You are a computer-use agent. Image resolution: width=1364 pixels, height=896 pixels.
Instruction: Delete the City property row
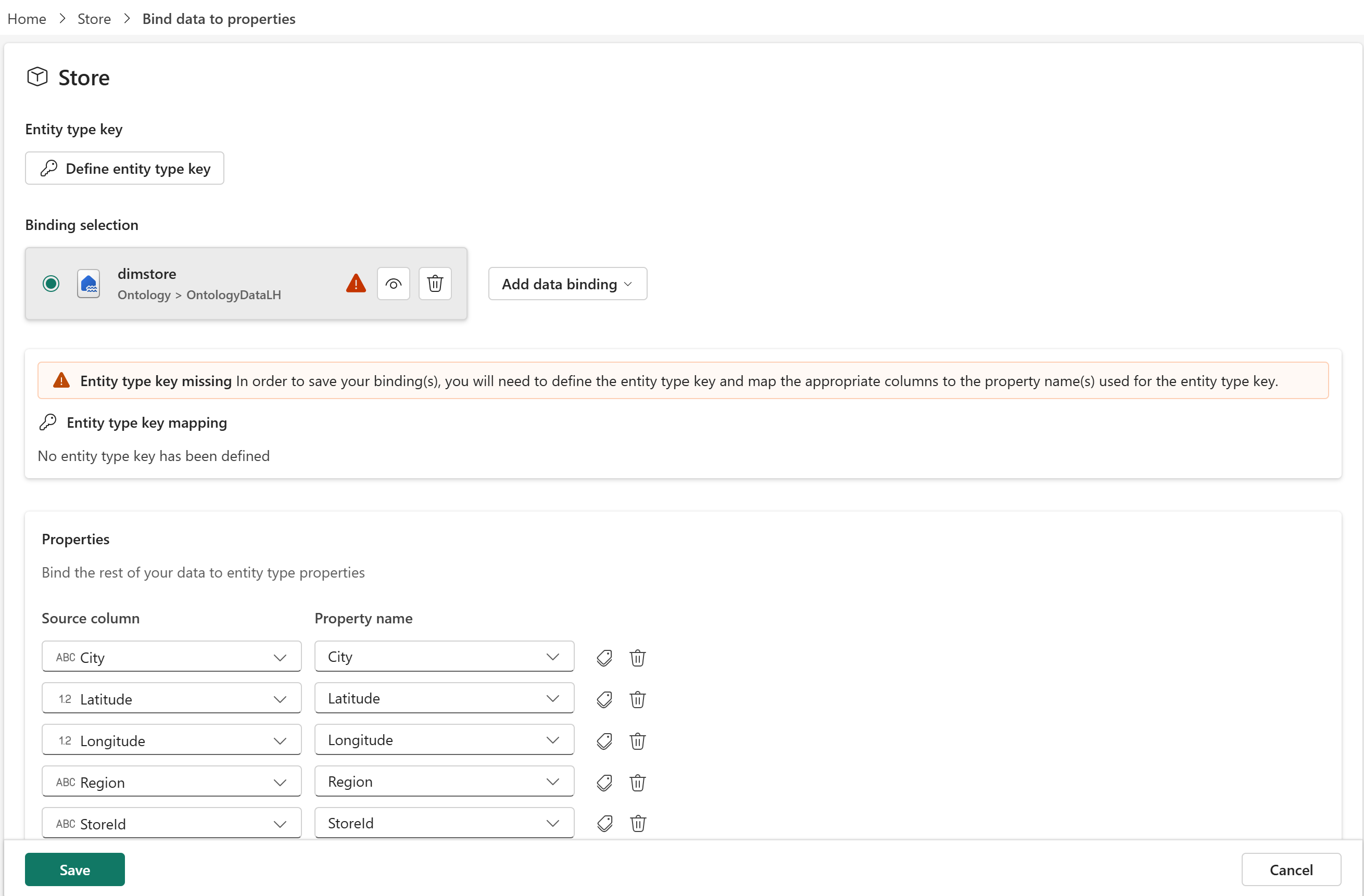coord(637,657)
